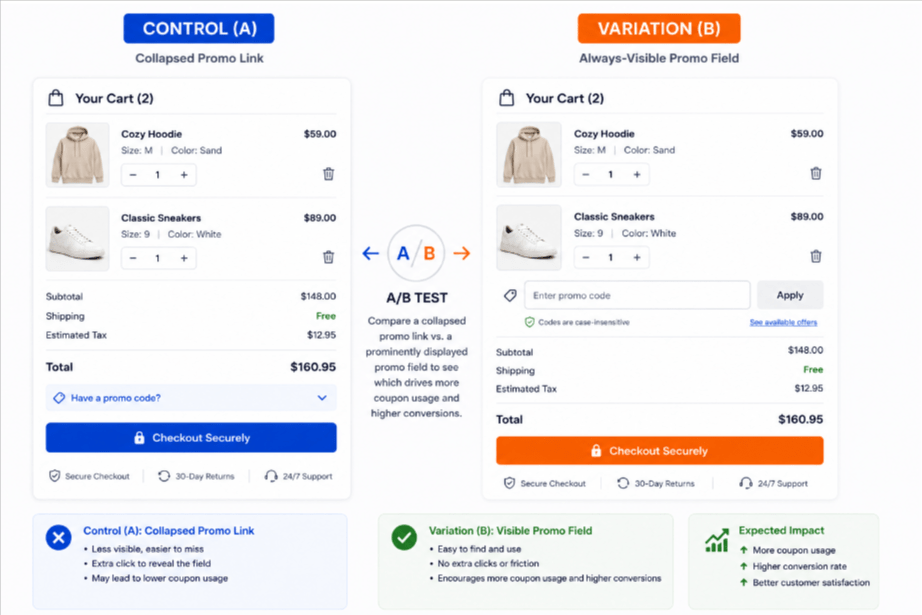
Task: Decrease Cozy Hoodie quantity in Variation cart
Action: click(586, 174)
